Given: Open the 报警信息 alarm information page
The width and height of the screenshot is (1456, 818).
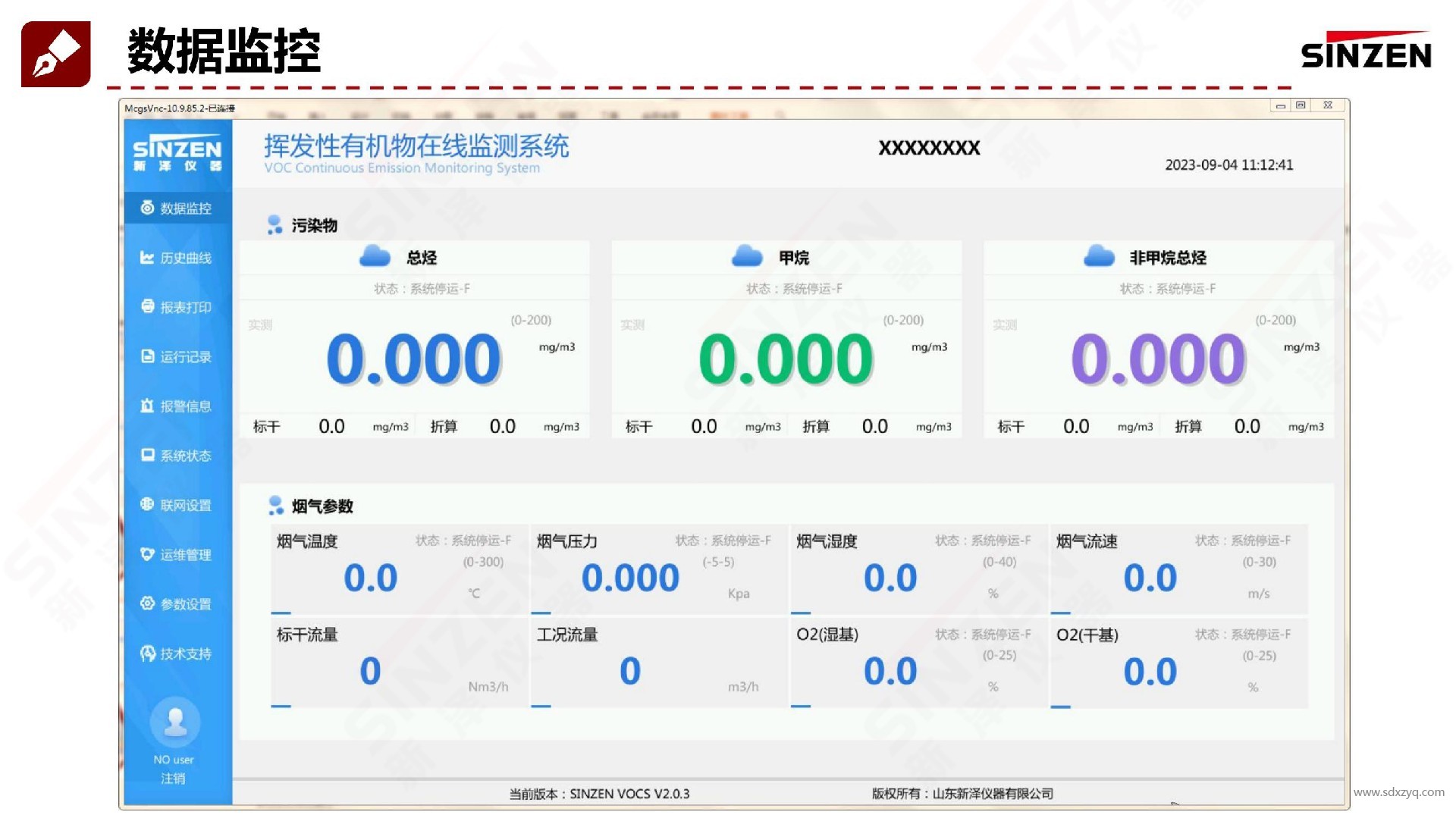Looking at the screenshot, I should (176, 406).
